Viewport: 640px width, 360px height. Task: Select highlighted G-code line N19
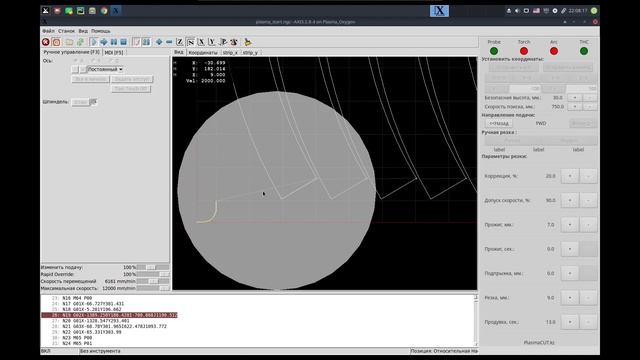(x=109, y=315)
